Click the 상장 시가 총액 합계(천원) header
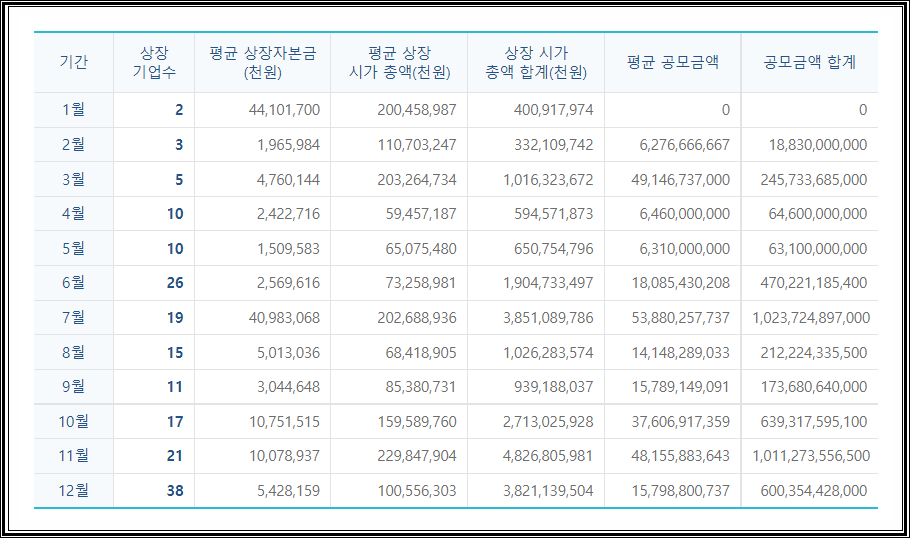The width and height of the screenshot is (910, 538). (x=536, y=62)
